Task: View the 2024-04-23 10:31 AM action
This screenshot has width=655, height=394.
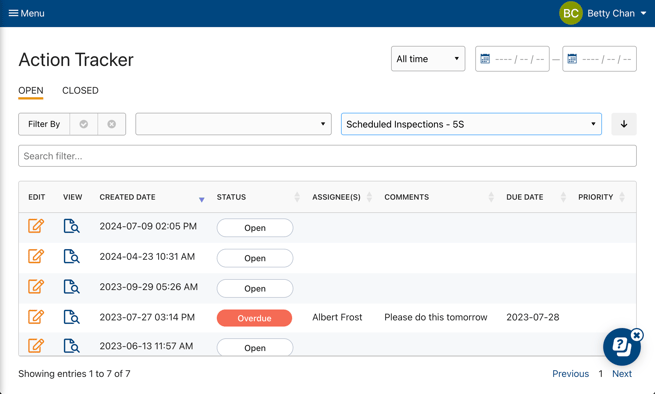Action: pos(71,256)
